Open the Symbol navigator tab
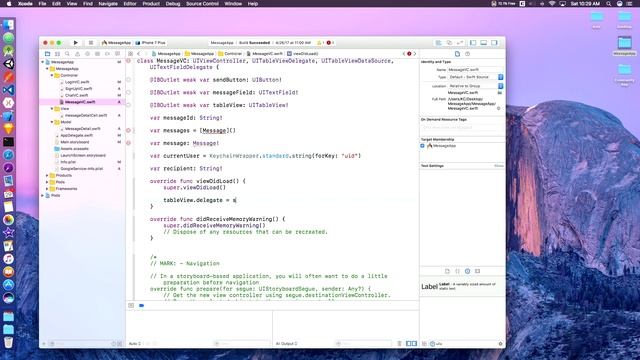 point(57,54)
